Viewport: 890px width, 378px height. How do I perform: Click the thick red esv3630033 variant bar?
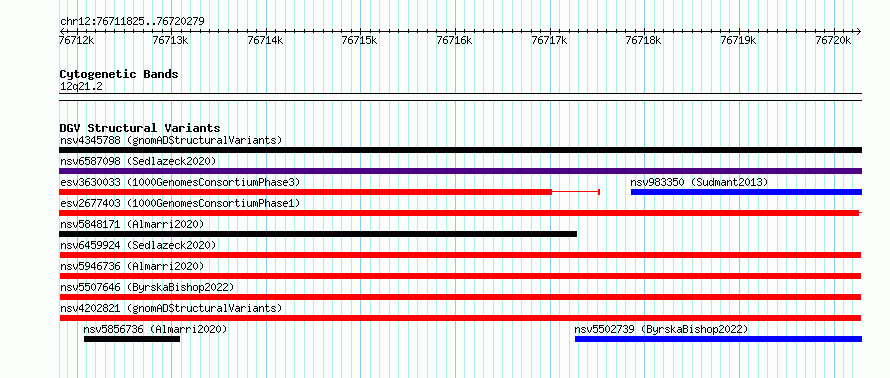click(x=305, y=192)
